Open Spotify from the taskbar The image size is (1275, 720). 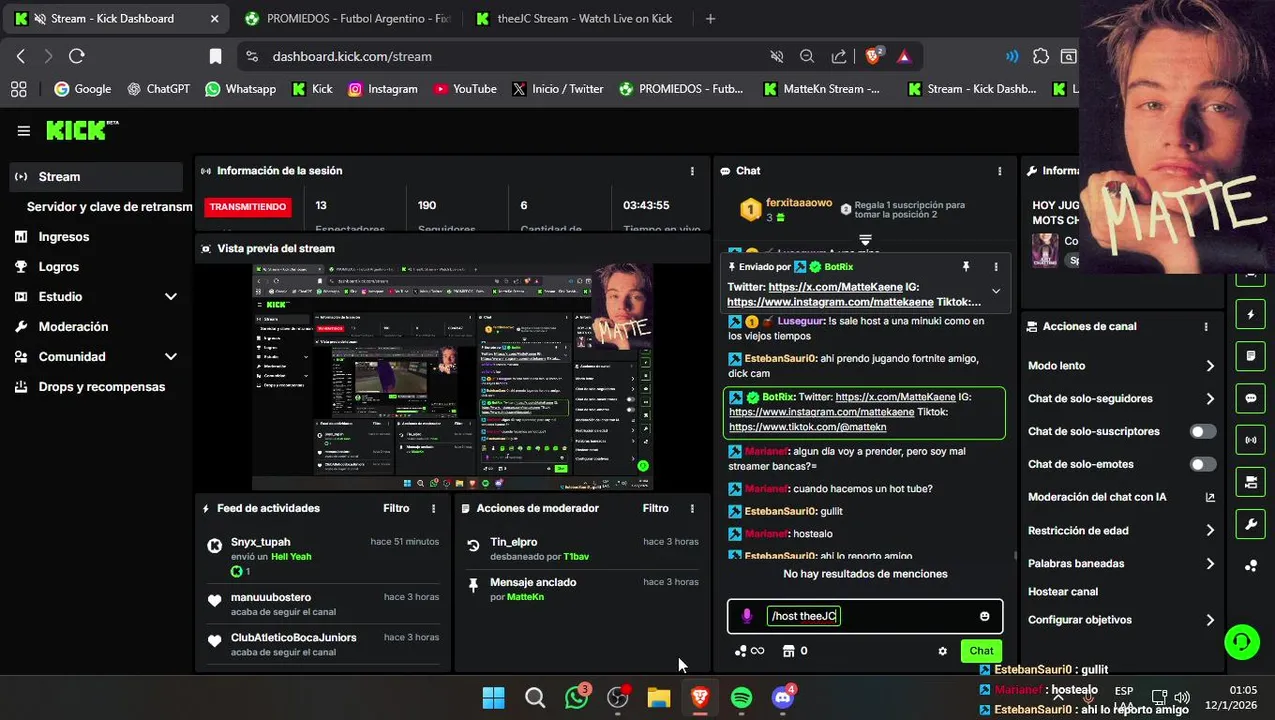pyautogui.click(x=741, y=698)
